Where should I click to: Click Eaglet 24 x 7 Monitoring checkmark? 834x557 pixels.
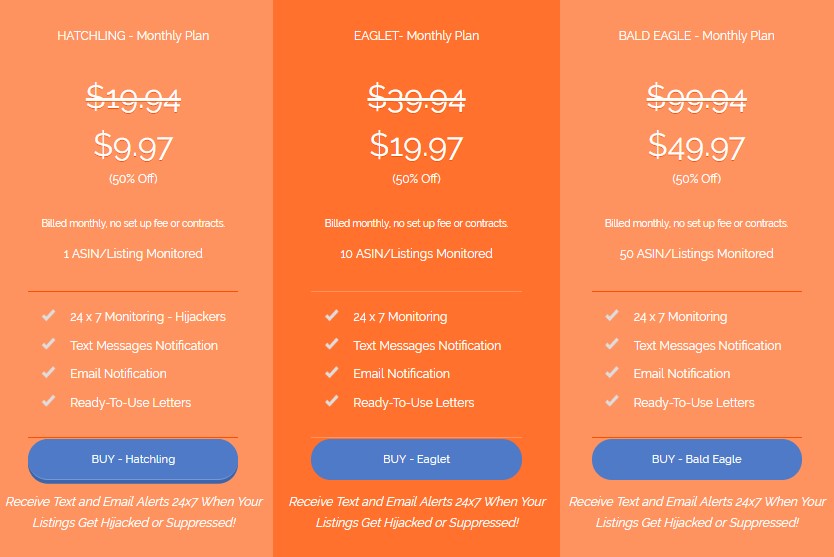(332, 315)
